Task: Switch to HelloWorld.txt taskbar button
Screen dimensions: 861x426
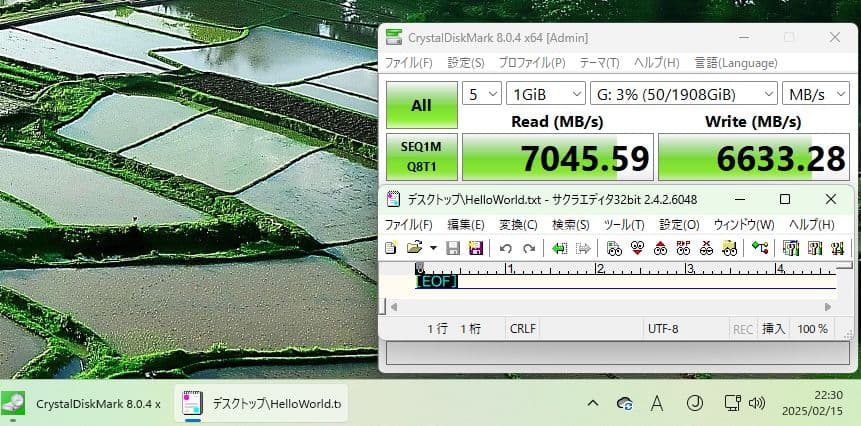Action: tap(261, 404)
